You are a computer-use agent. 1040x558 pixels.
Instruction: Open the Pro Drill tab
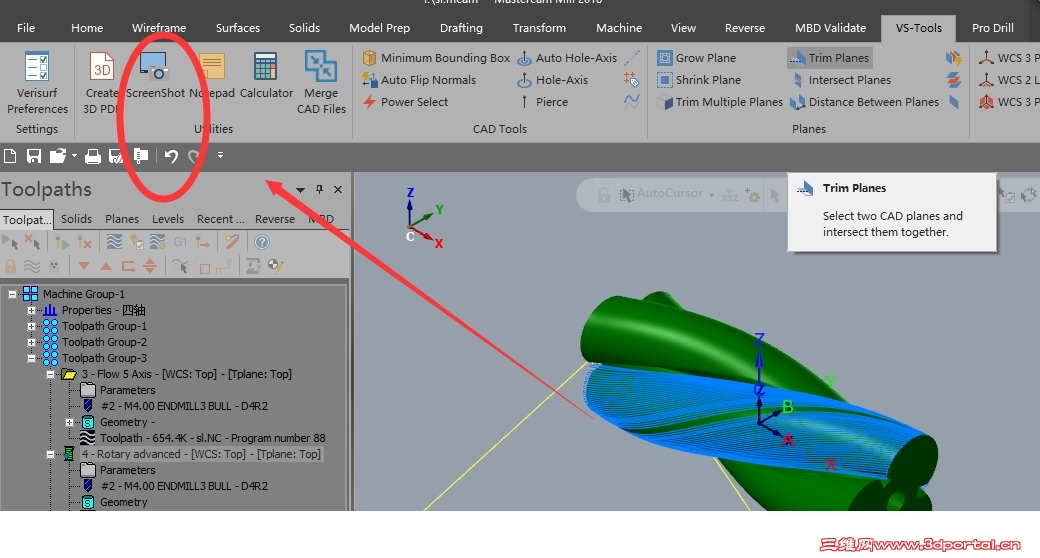click(992, 28)
